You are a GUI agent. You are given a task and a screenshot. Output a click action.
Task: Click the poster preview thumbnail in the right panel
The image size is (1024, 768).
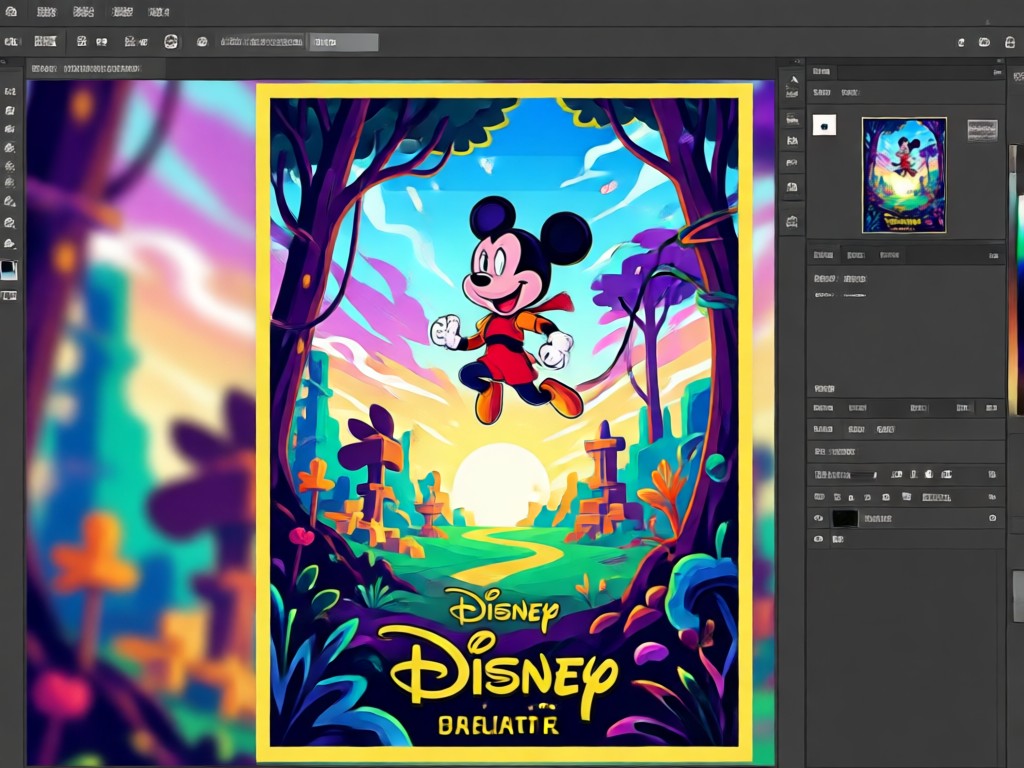tap(904, 175)
